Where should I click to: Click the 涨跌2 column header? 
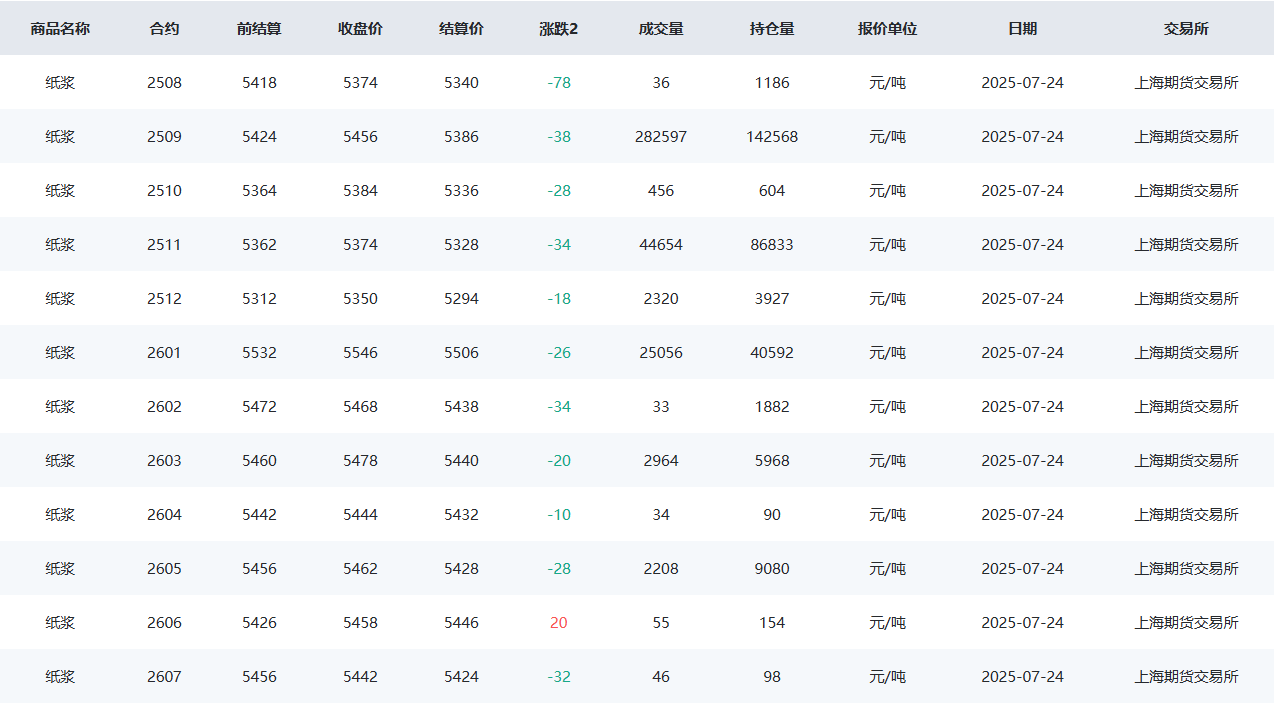[558, 29]
